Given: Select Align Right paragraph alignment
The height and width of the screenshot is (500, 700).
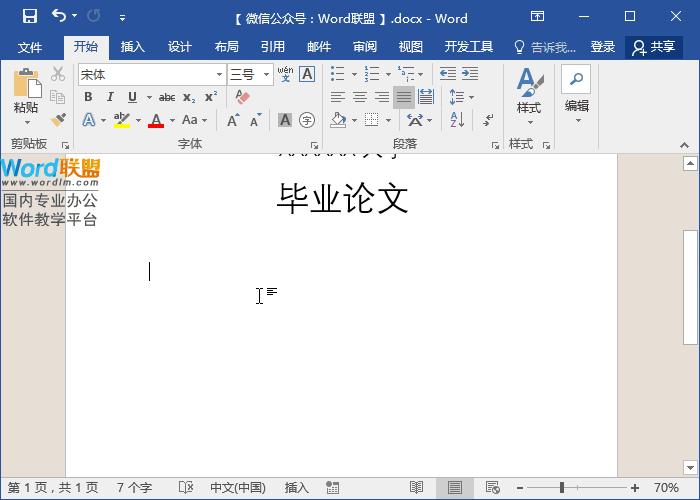Looking at the screenshot, I should 382,97.
